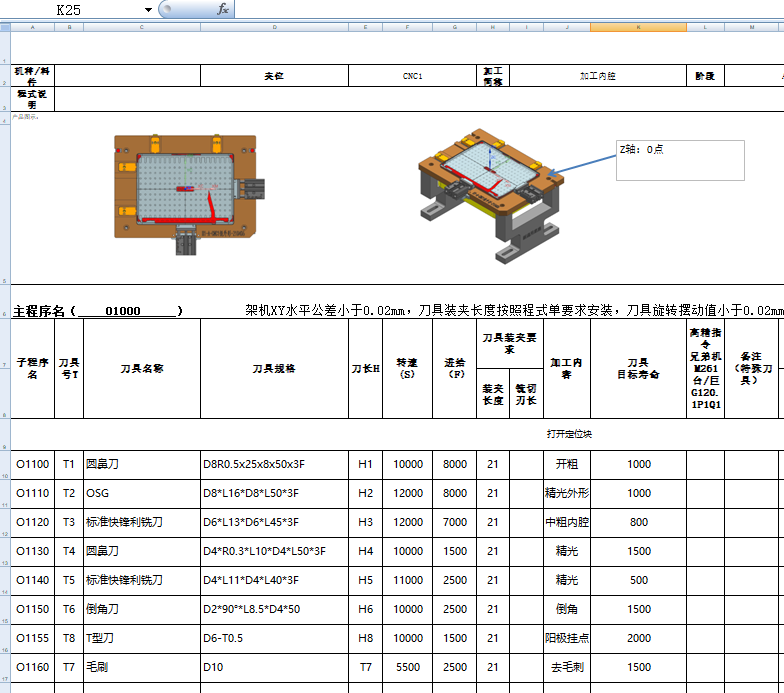This screenshot has height=693, width=784.
Task: Click cell O1150
Action: click(32, 610)
